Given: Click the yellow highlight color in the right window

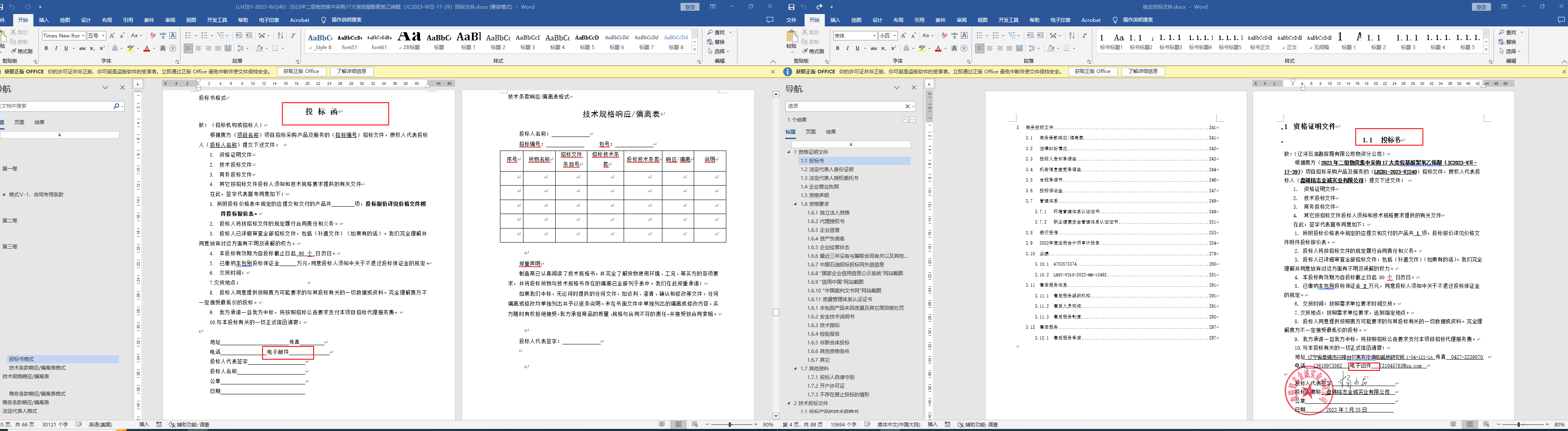Looking at the screenshot, I should 922,48.
